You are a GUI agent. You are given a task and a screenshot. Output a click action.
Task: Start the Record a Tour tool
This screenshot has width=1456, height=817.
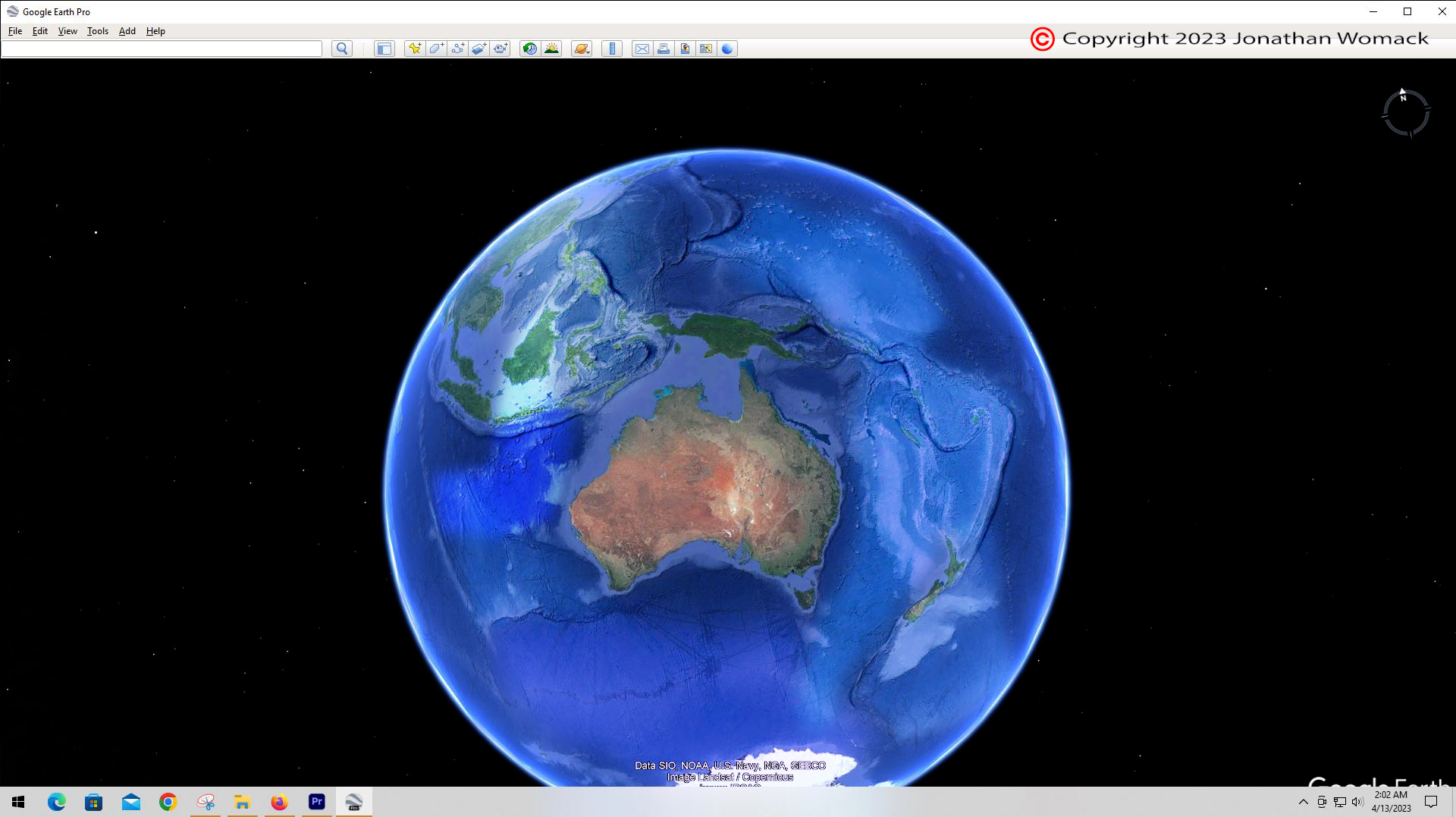pyautogui.click(x=500, y=49)
